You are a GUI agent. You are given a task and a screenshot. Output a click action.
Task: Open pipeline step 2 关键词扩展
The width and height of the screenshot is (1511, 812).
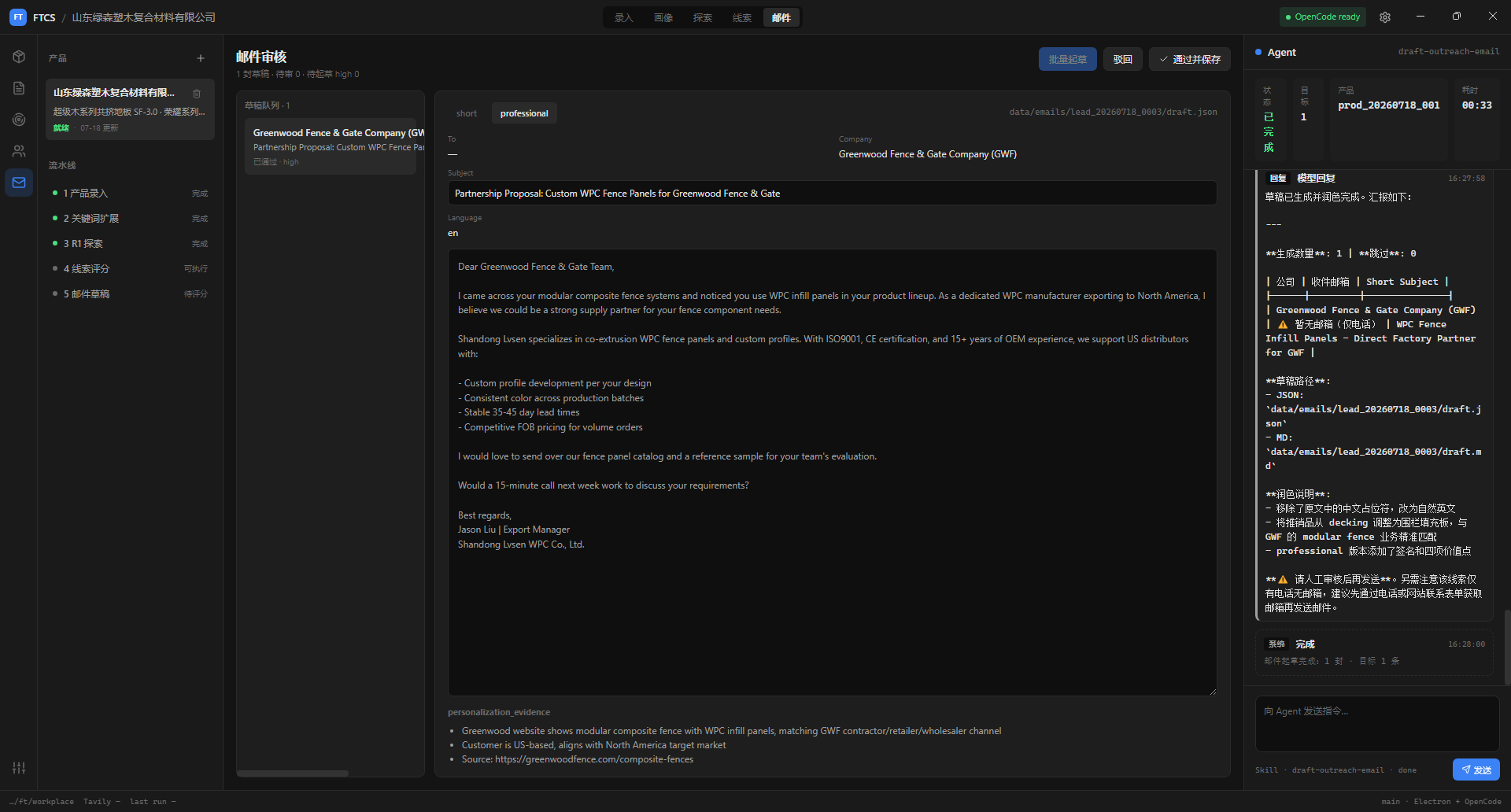130,219
